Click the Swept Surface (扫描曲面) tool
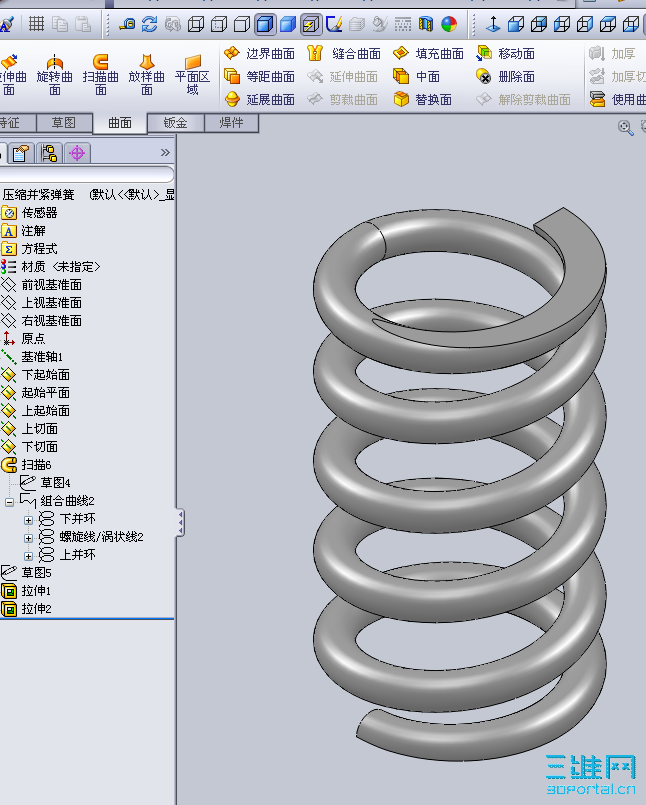 pos(101,75)
